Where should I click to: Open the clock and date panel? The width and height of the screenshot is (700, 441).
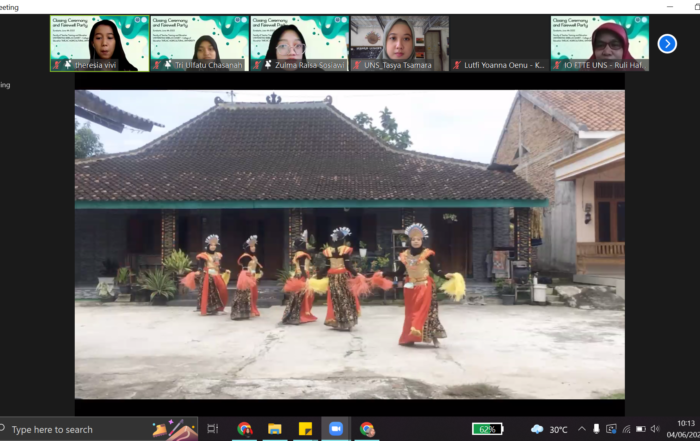coord(685,429)
